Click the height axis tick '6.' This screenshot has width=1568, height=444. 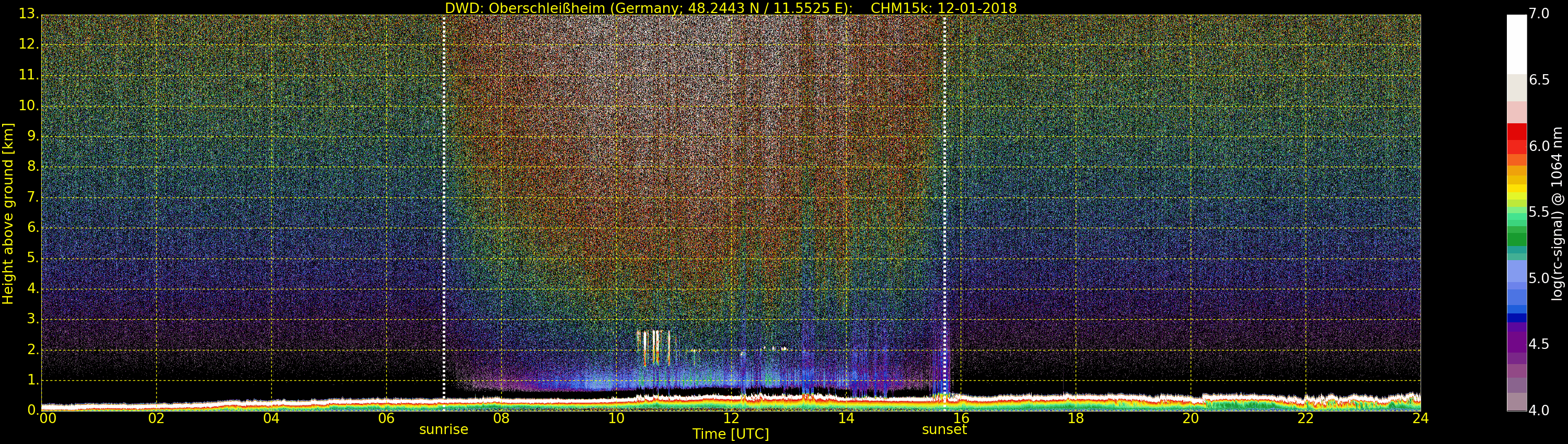(33, 227)
